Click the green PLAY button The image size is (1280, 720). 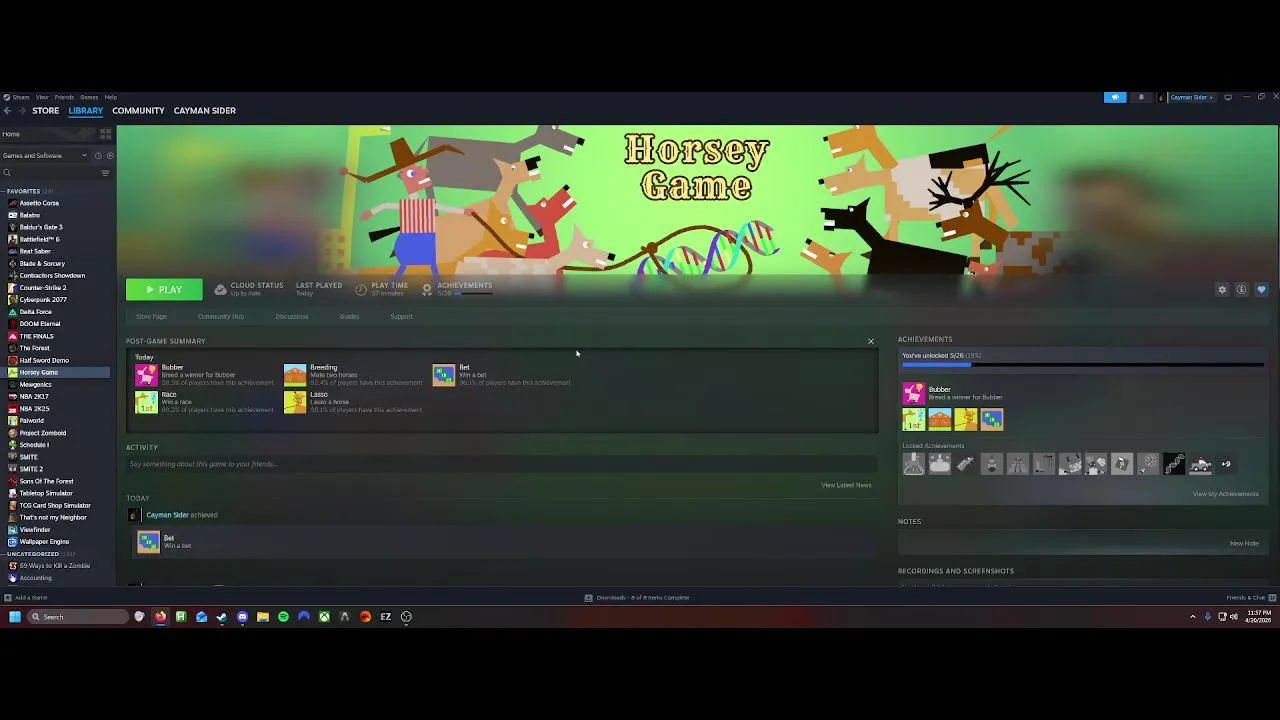click(x=164, y=290)
